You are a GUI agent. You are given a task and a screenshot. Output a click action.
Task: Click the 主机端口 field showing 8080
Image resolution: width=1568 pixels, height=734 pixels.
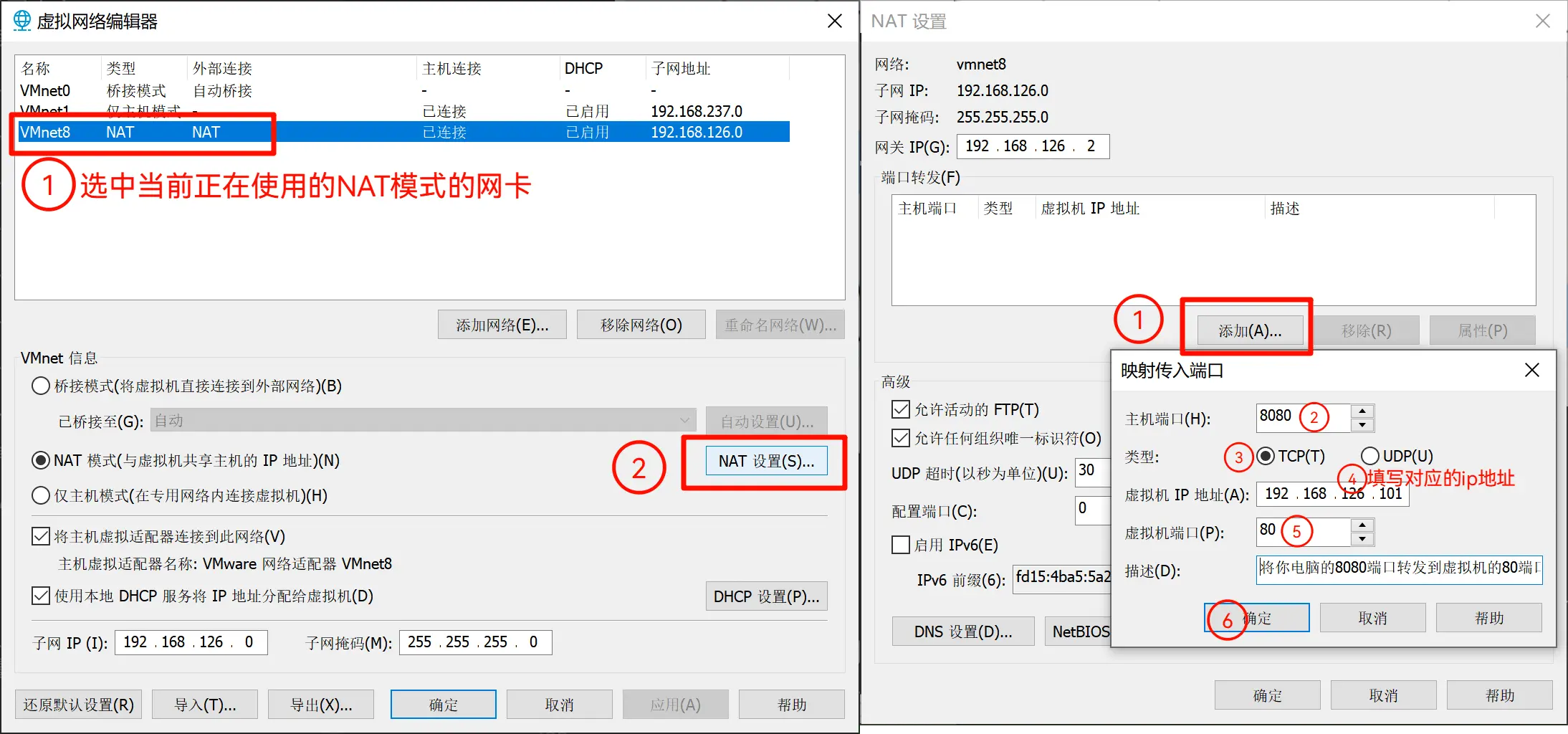1304,417
